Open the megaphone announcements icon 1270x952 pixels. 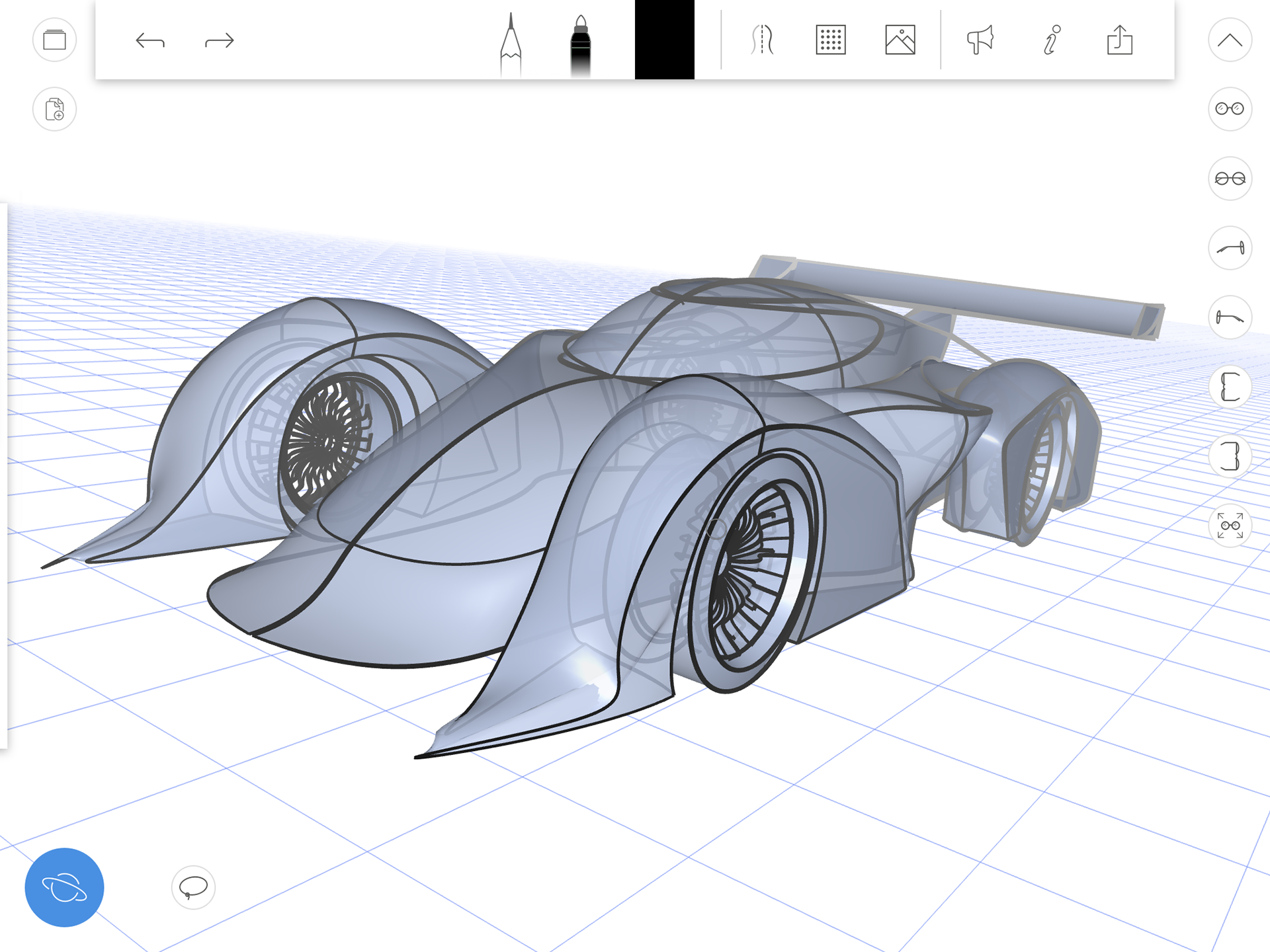(980, 40)
